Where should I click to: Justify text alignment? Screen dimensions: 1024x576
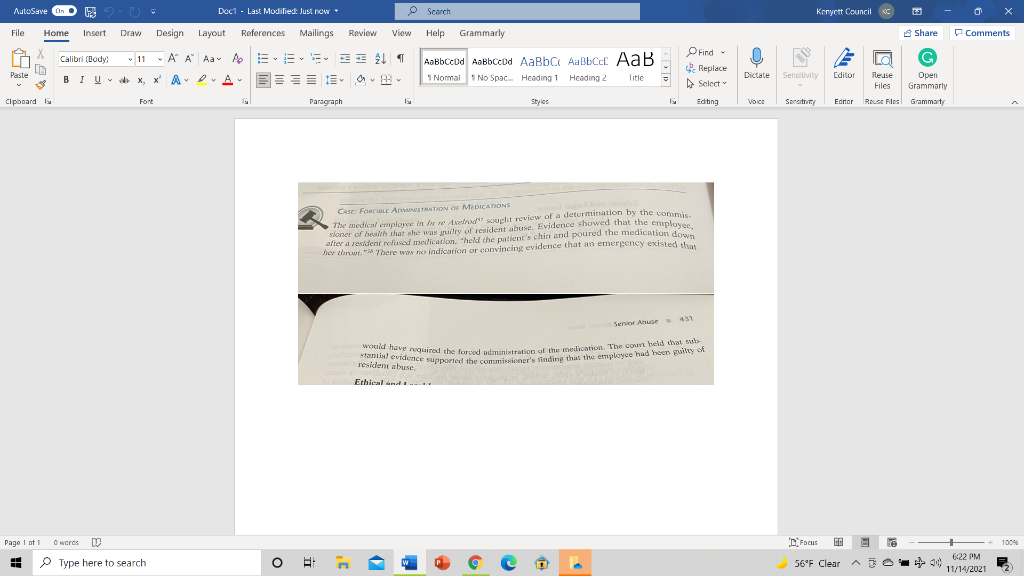[312, 80]
